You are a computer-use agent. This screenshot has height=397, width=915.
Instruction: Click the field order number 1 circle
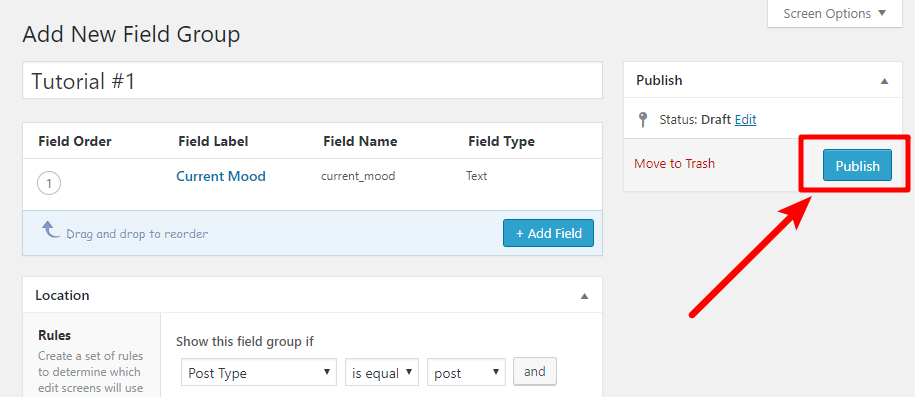pyautogui.click(x=49, y=184)
